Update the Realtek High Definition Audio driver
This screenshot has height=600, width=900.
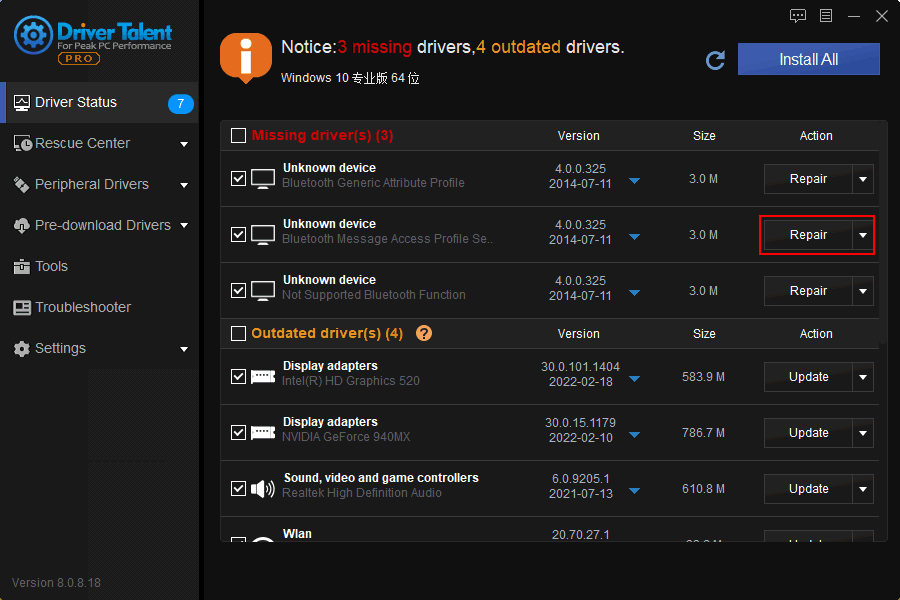click(808, 489)
